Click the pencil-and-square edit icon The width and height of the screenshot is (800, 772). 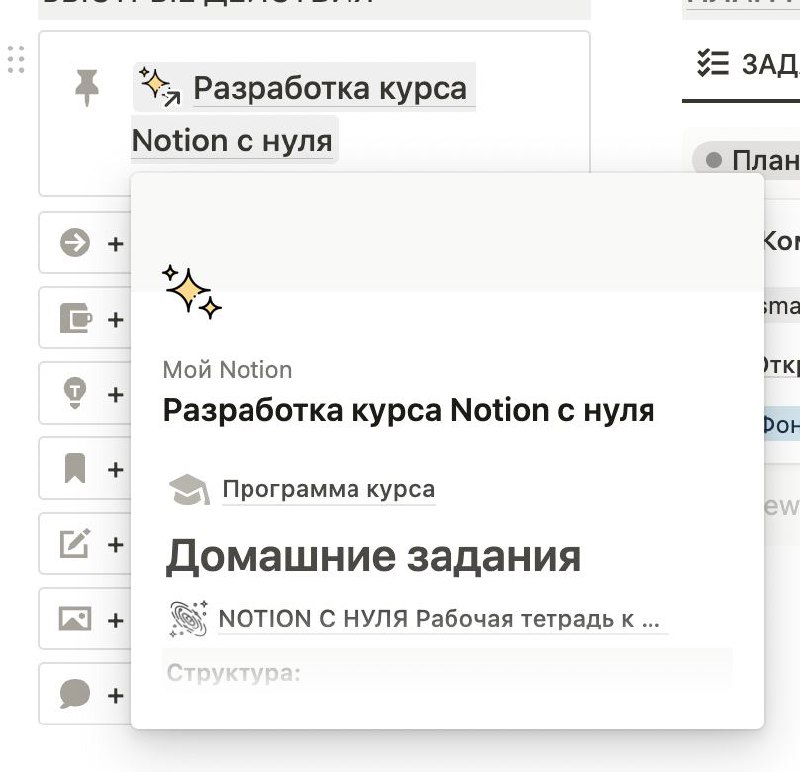click(75, 543)
